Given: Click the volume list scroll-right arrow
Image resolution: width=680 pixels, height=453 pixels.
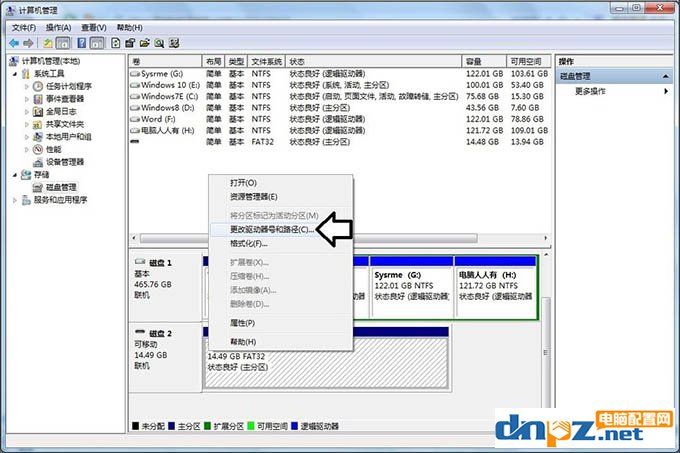Looking at the screenshot, I should [546, 238].
